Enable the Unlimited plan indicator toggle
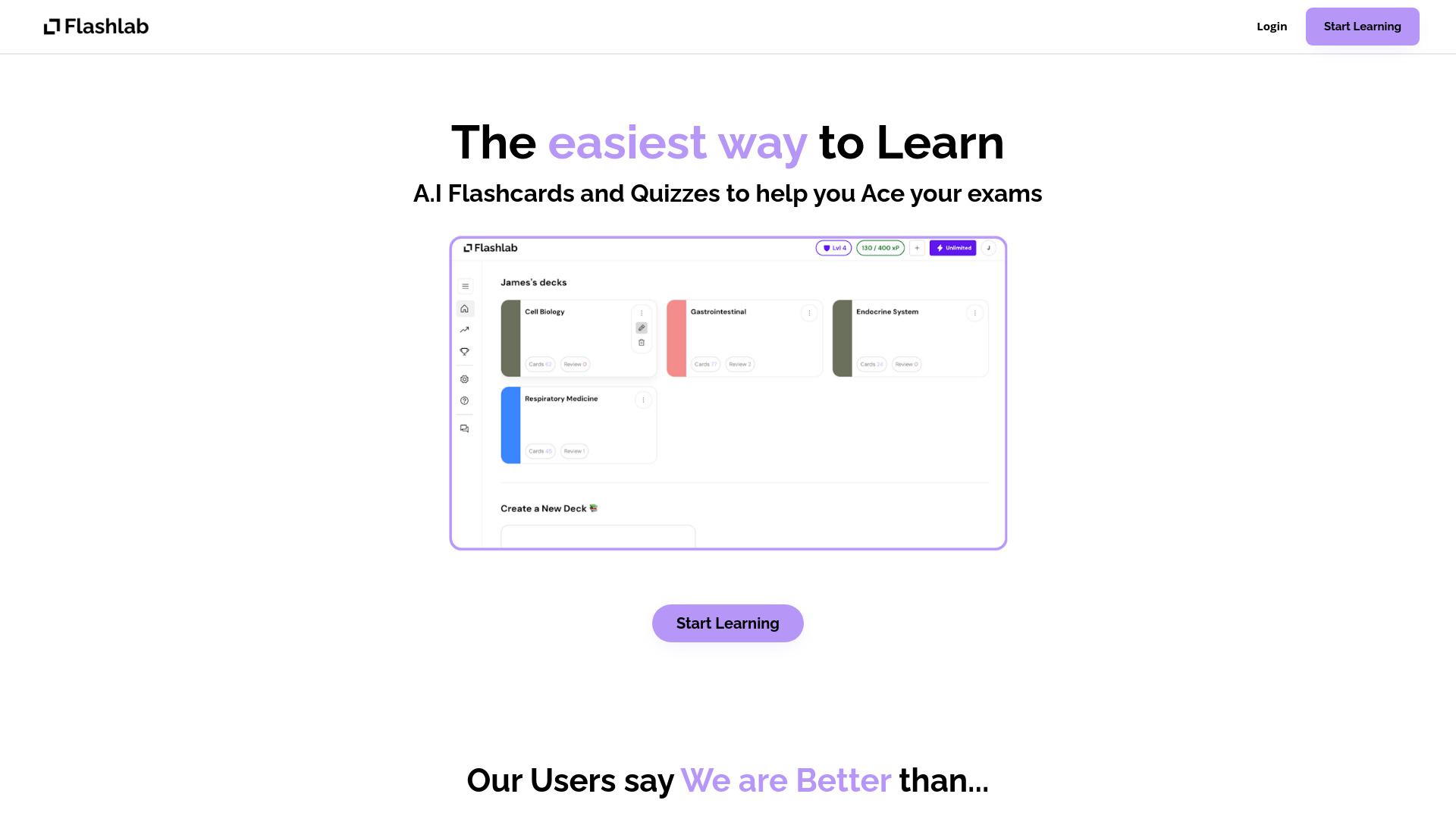 pyautogui.click(x=953, y=247)
